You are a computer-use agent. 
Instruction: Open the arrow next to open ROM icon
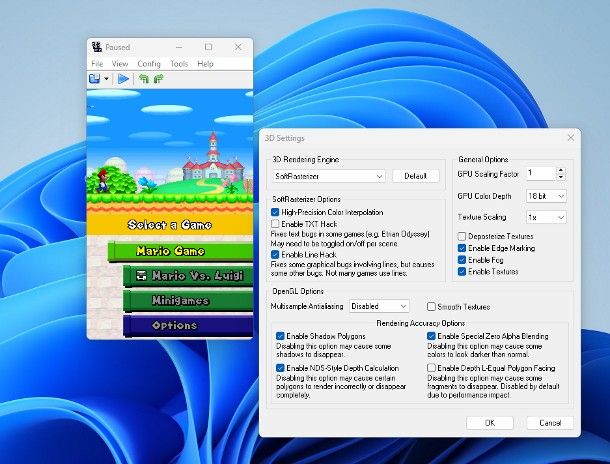click(x=106, y=78)
